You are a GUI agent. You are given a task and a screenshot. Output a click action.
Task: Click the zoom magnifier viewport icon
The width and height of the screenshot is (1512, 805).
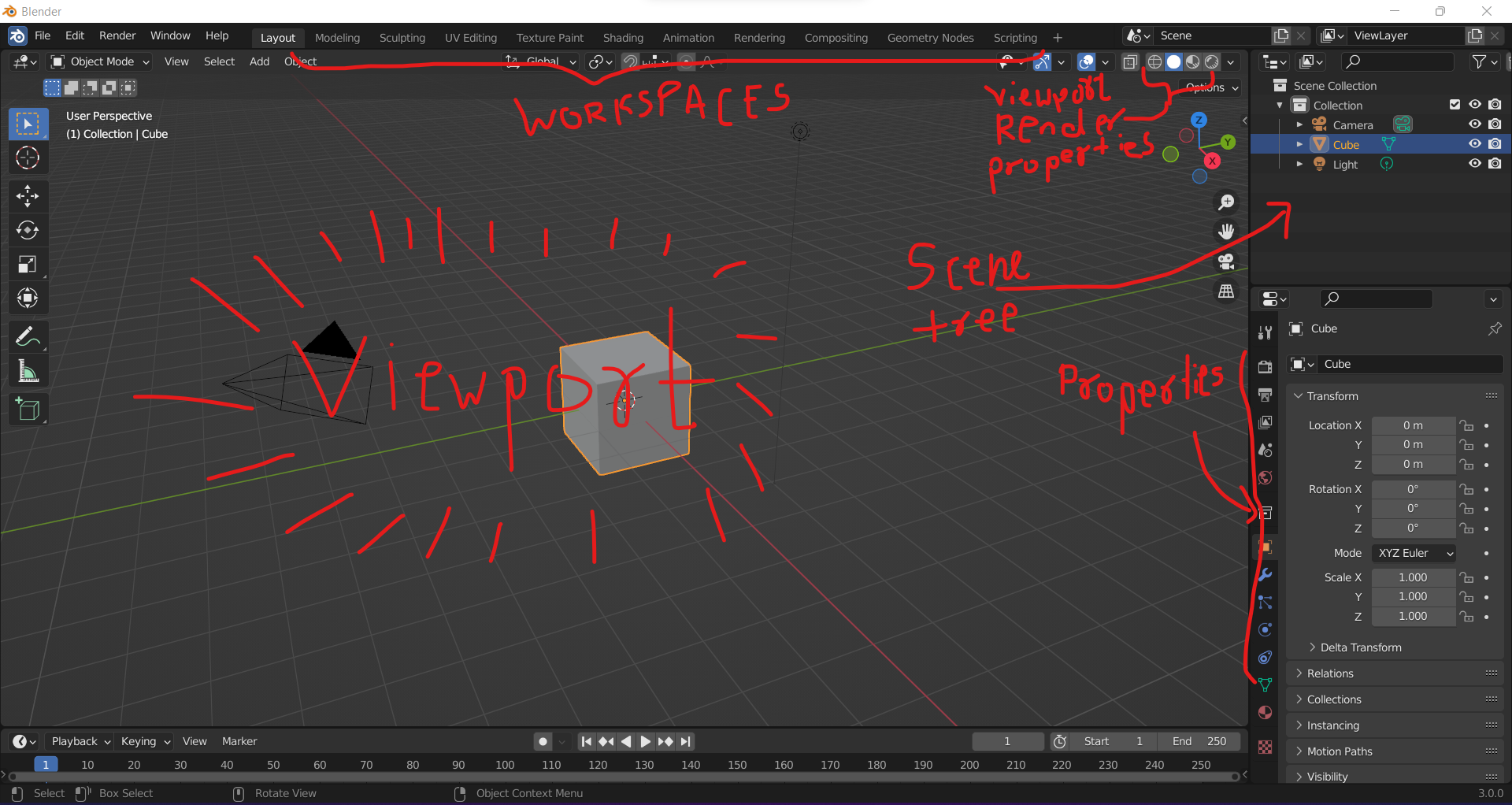click(x=1226, y=202)
